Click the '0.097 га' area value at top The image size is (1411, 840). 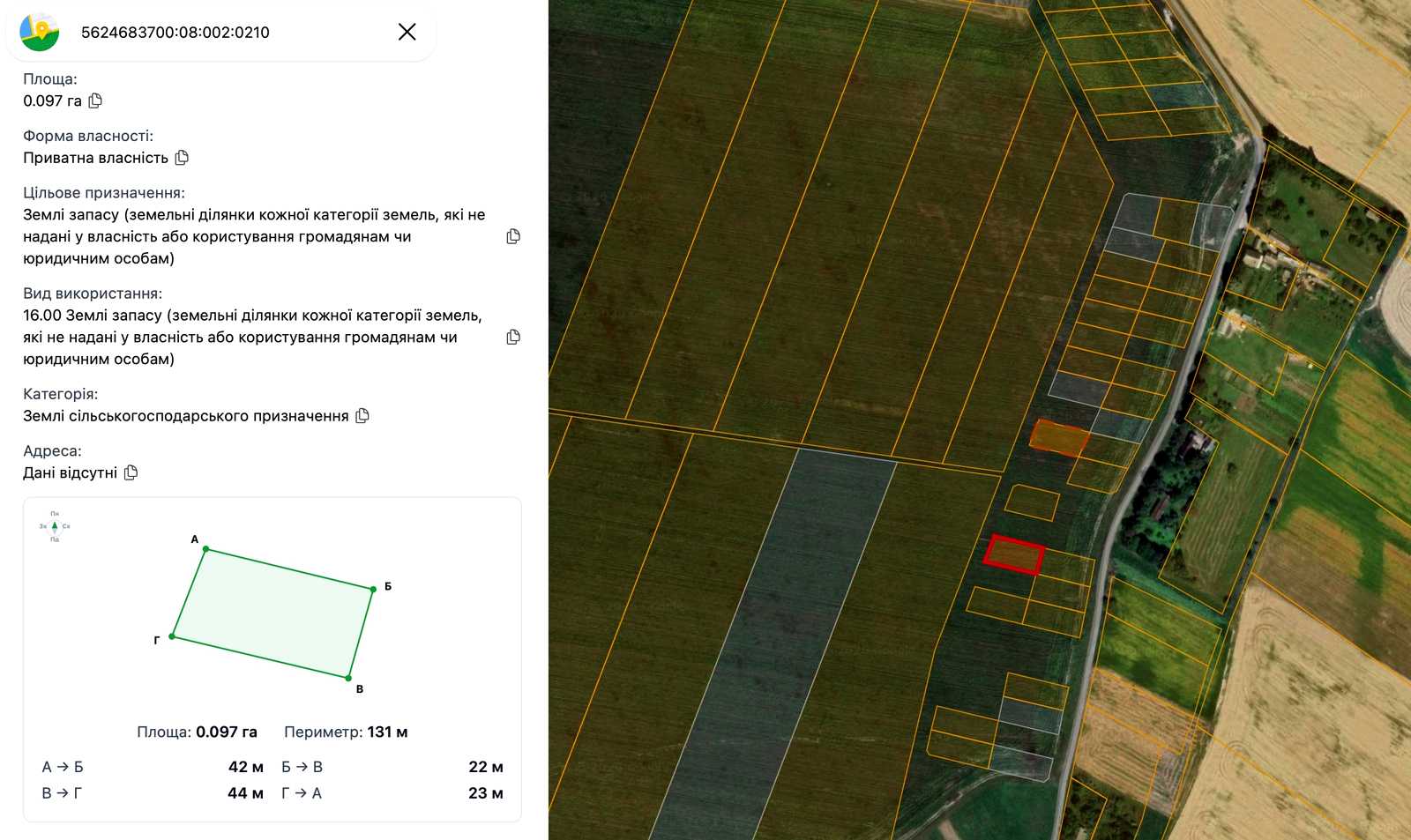52,100
